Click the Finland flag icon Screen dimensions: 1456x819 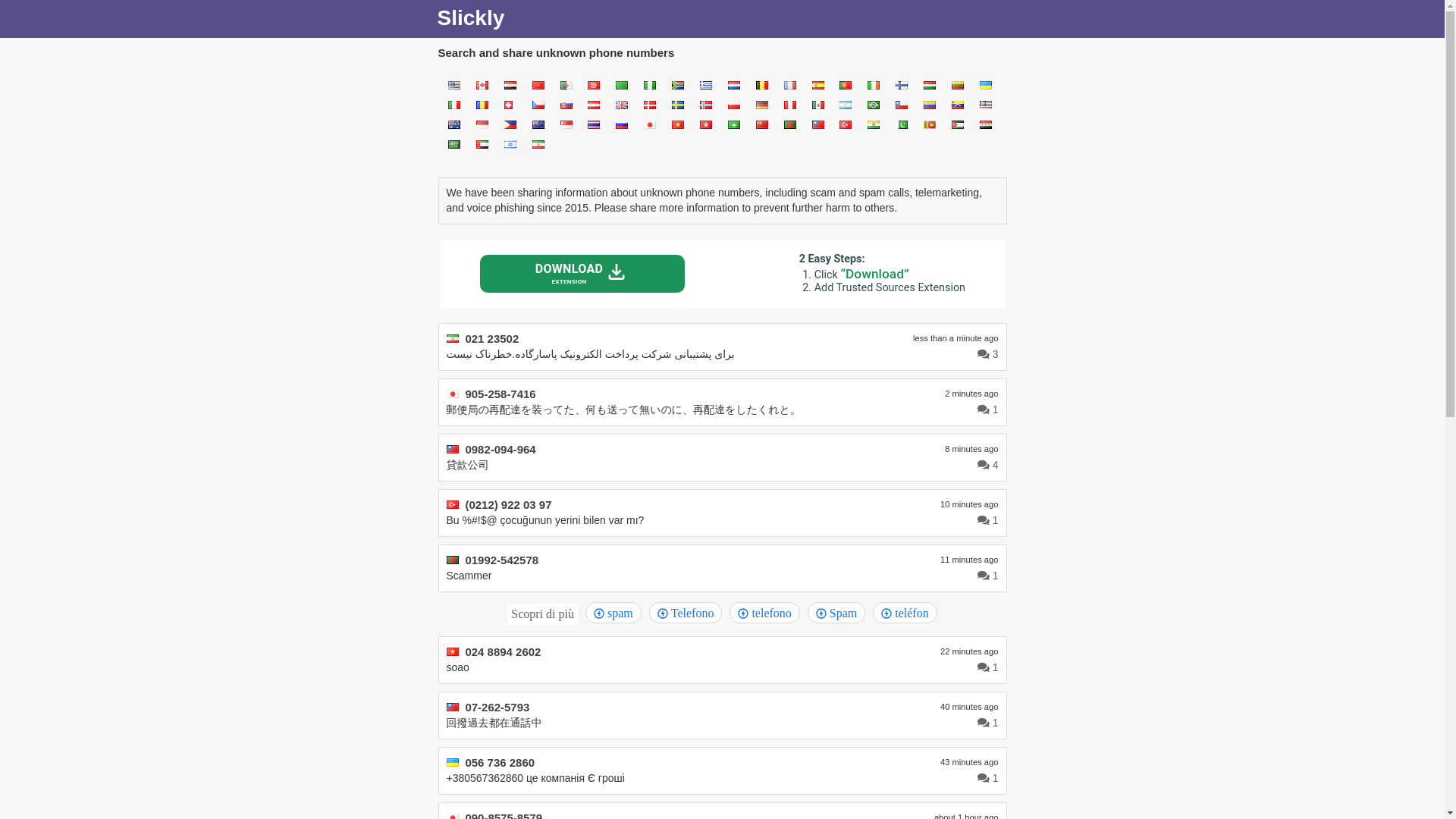point(901,85)
